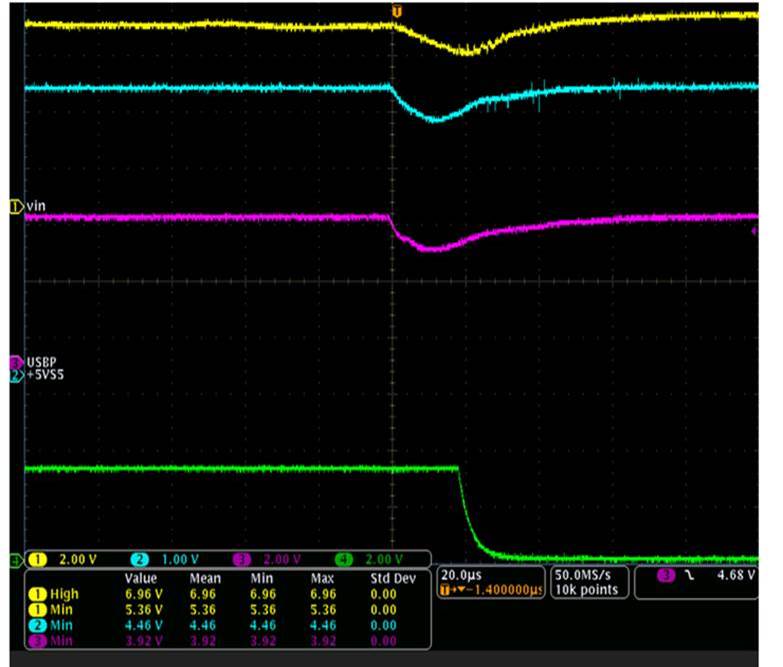Image resolution: width=783 pixels, height=667 pixels.
Task: Click the +5VS5 channel label
Action: (x=45, y=375)
